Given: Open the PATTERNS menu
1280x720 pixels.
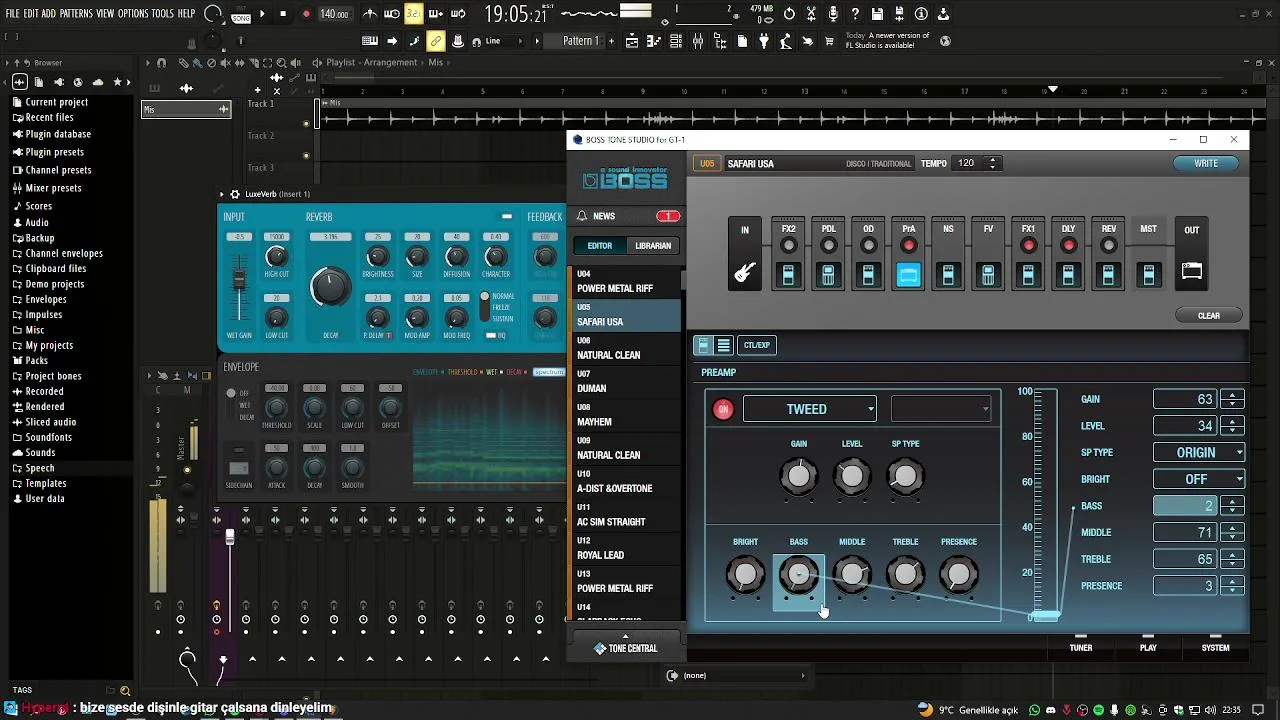Looking at the screenshot, I should (x=76, y=14).
